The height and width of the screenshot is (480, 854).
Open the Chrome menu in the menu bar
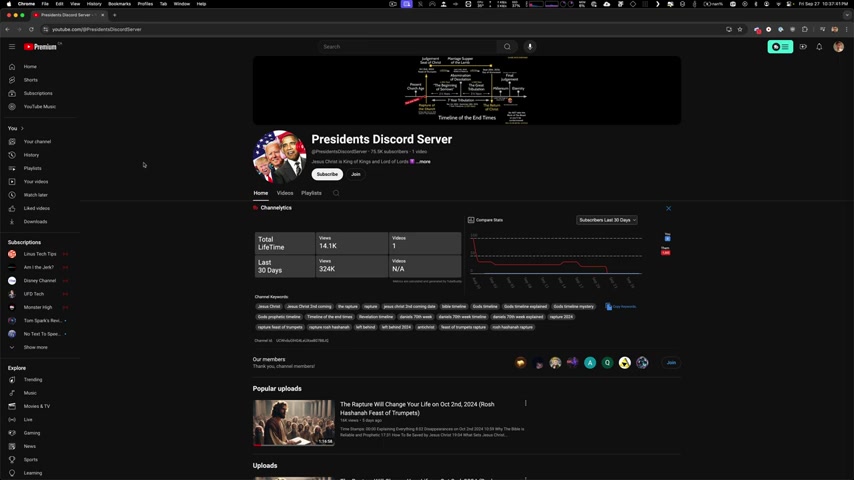coord(26,4)
